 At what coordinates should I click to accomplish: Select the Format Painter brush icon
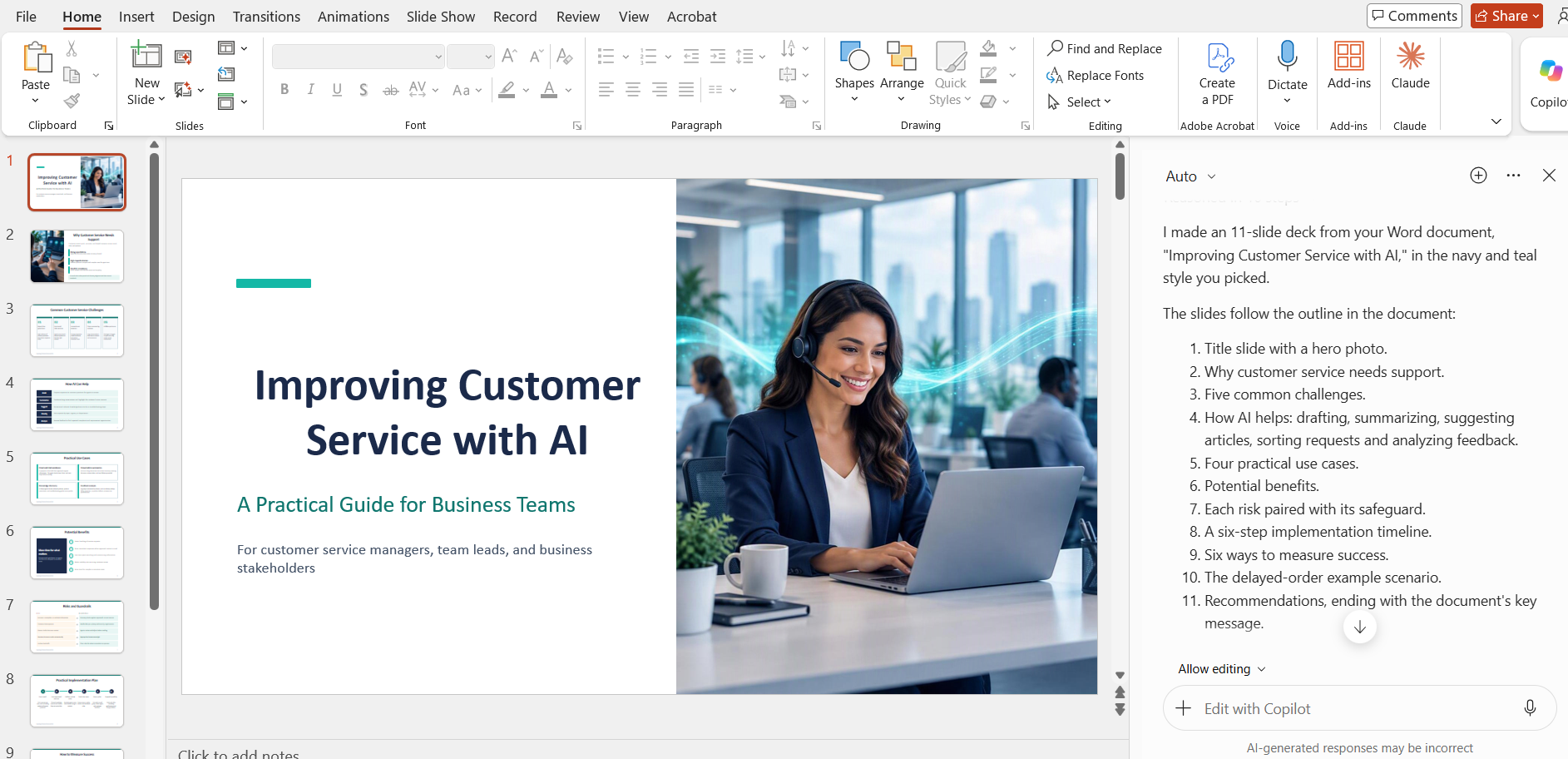[72, 101]
